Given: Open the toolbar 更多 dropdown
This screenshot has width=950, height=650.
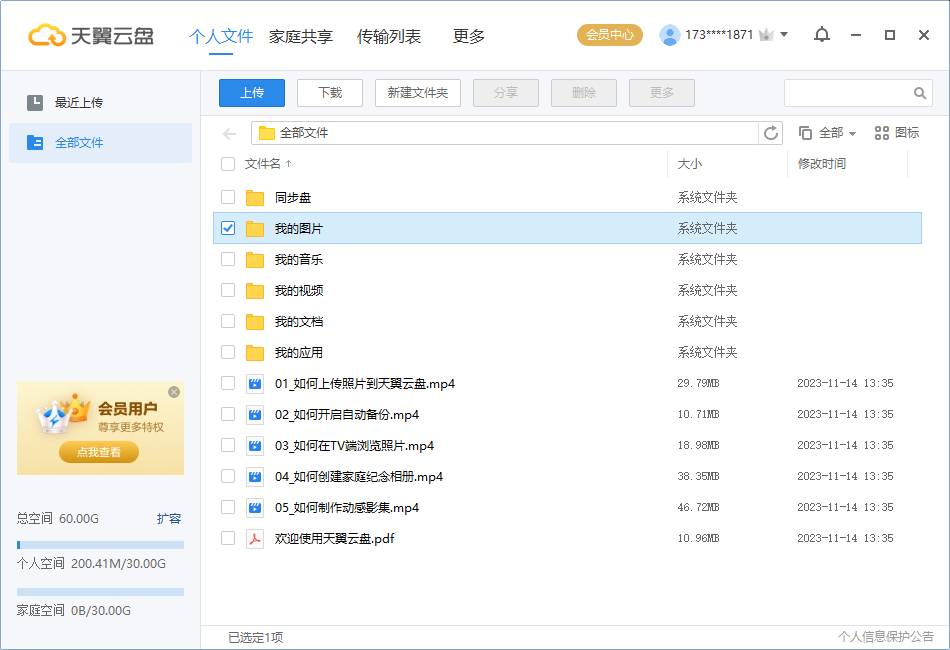Looking at the screenshot, I should (661, 92).
